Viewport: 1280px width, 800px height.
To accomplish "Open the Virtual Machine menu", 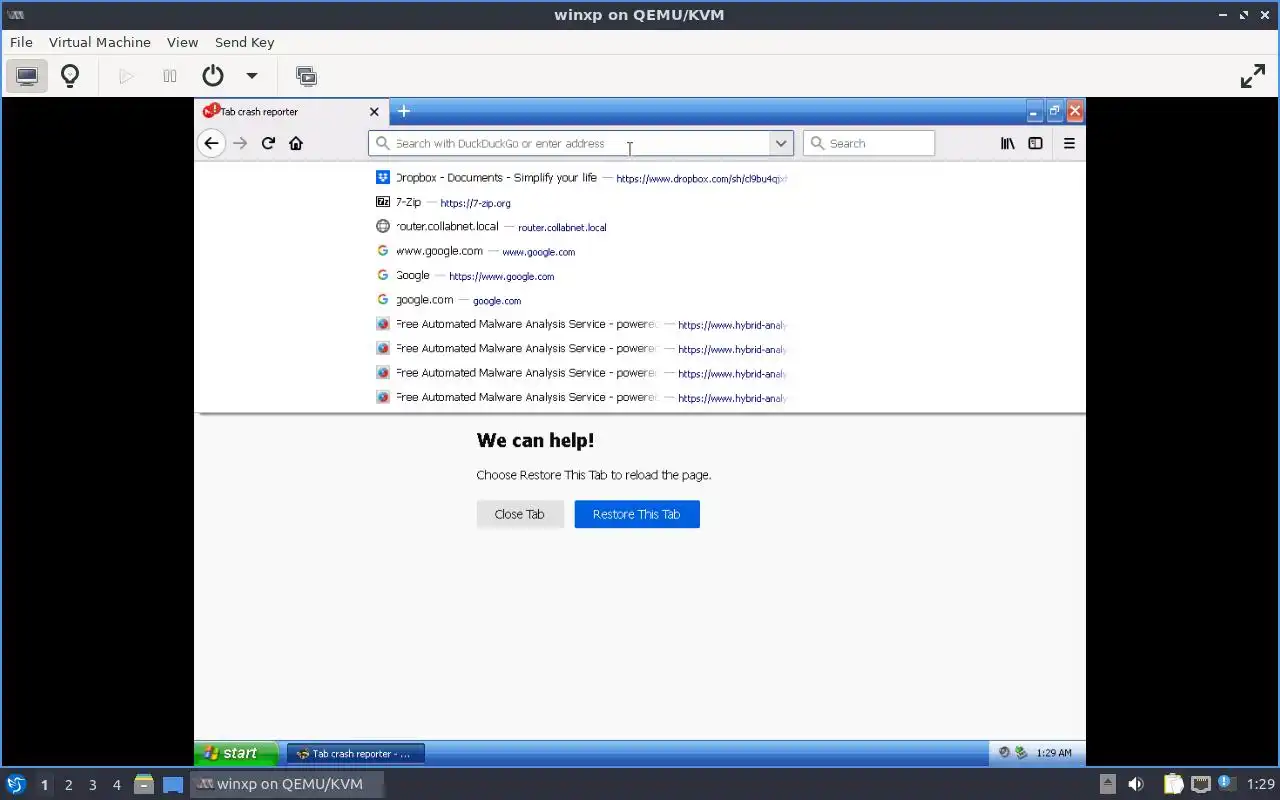I will click(x=100, y=42).
